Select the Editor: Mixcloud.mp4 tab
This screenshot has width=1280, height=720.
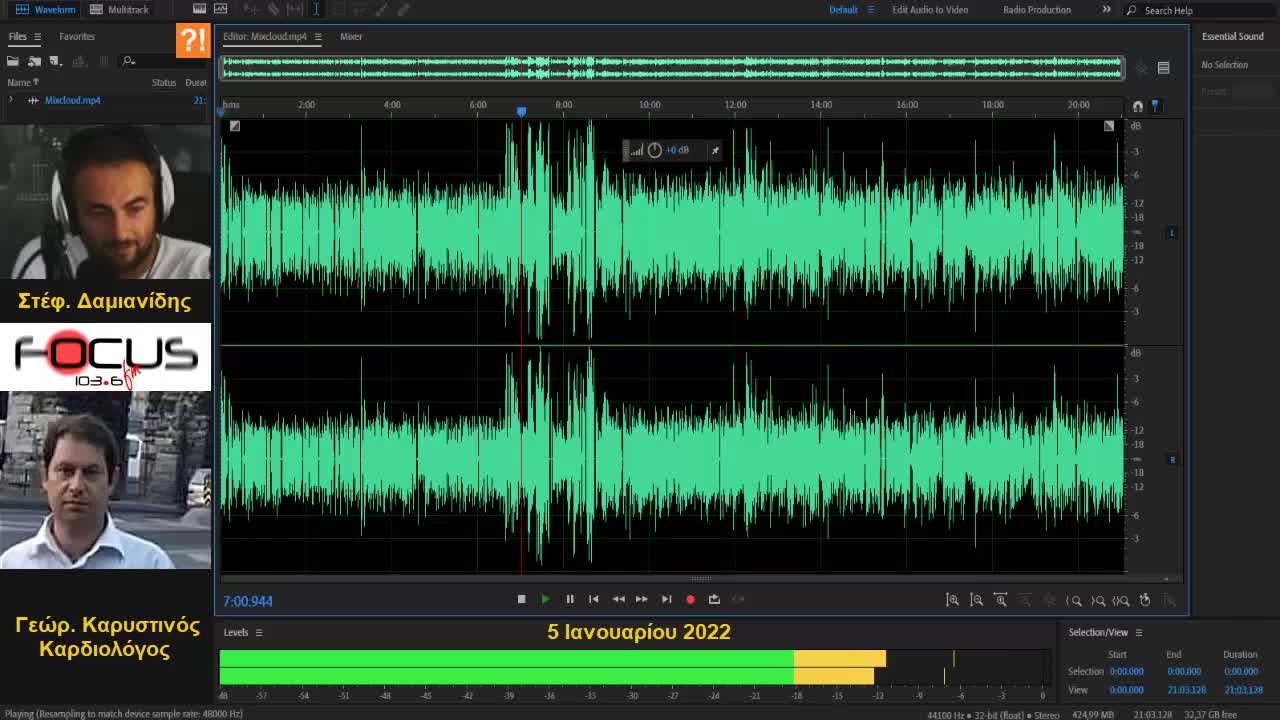pos(265,37)
